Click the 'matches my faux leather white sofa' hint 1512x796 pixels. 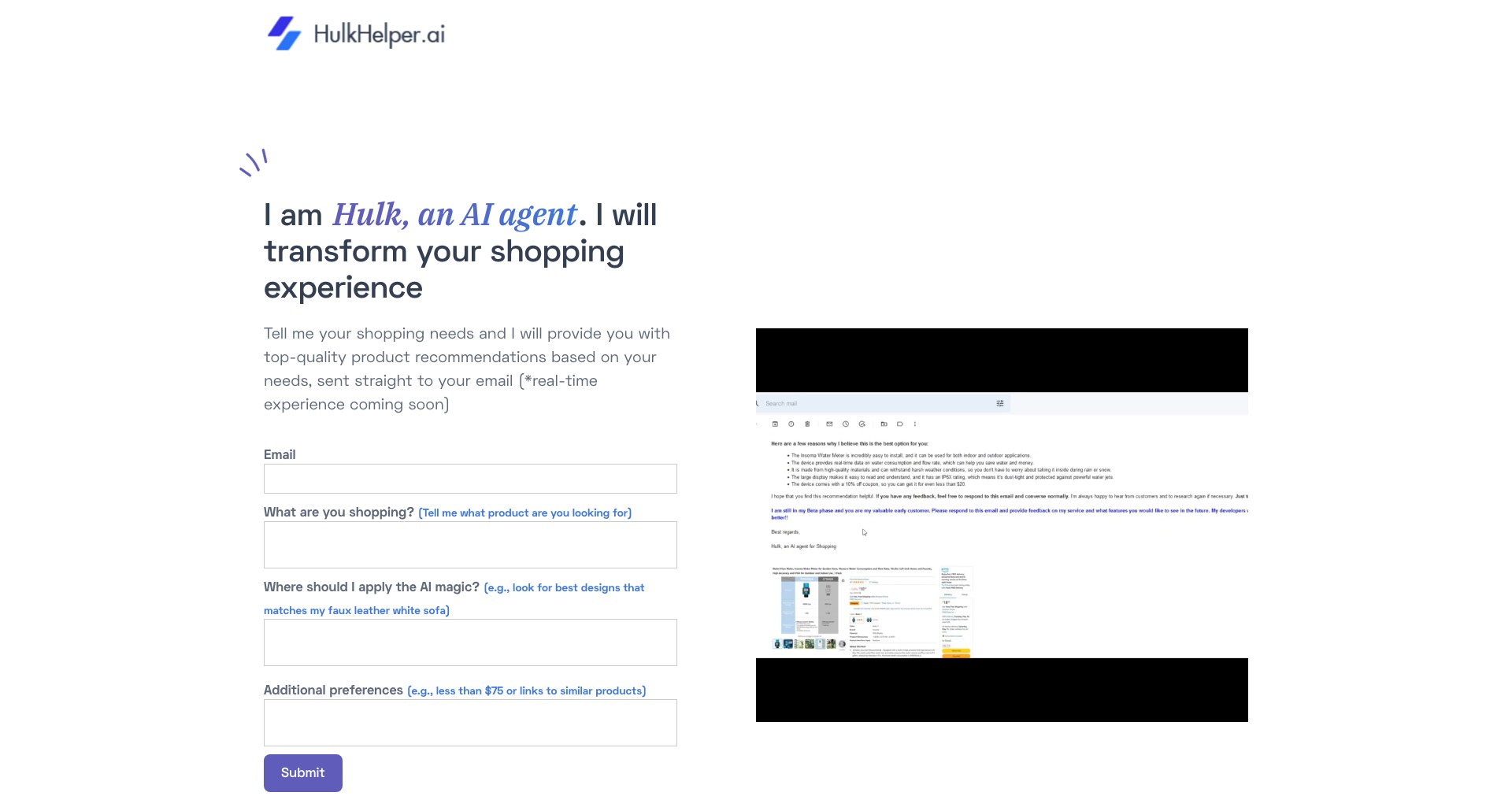click(357, 610)
